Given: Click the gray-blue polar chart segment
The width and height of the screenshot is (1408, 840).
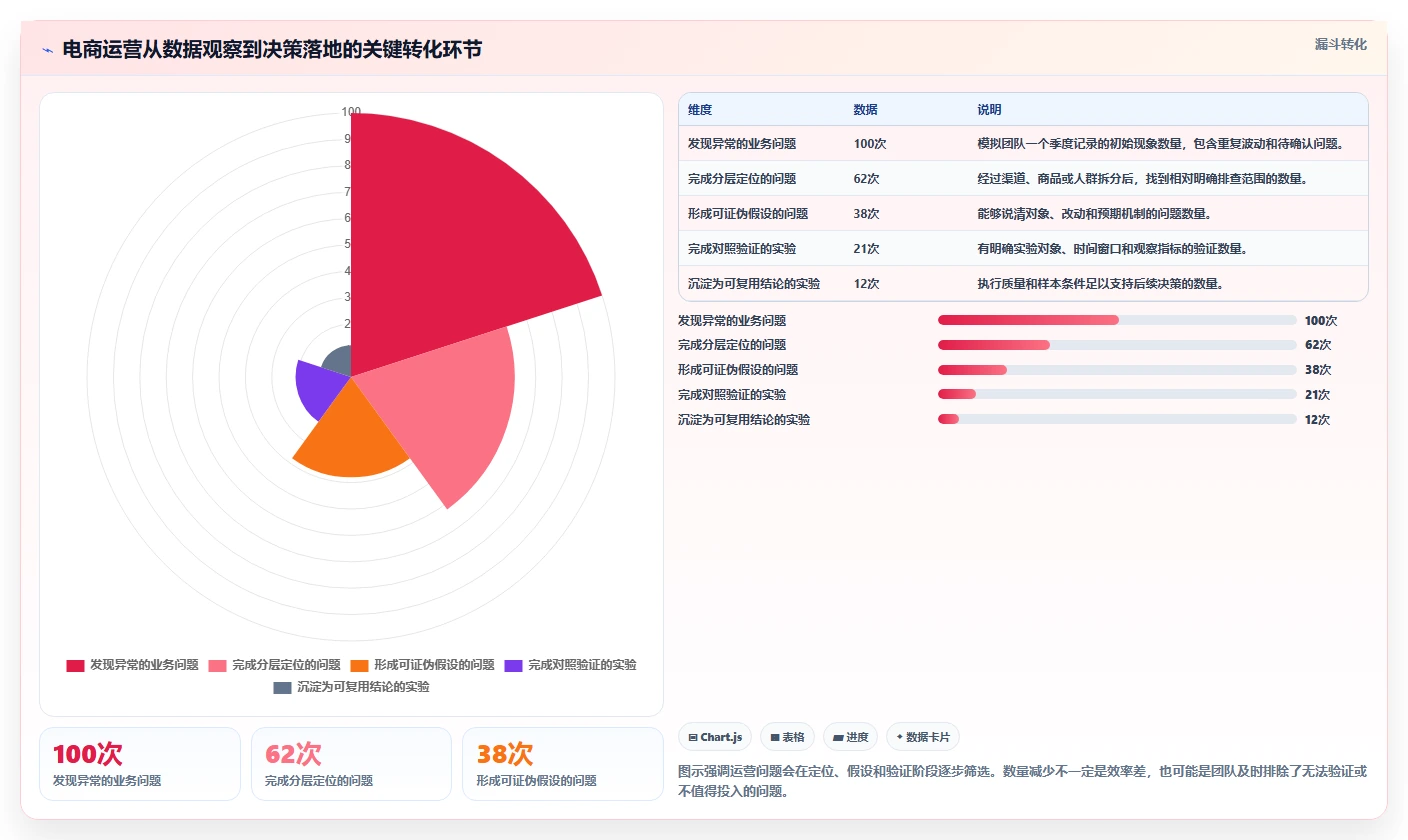Looking at the screenshot, I should tap(338, 361).
